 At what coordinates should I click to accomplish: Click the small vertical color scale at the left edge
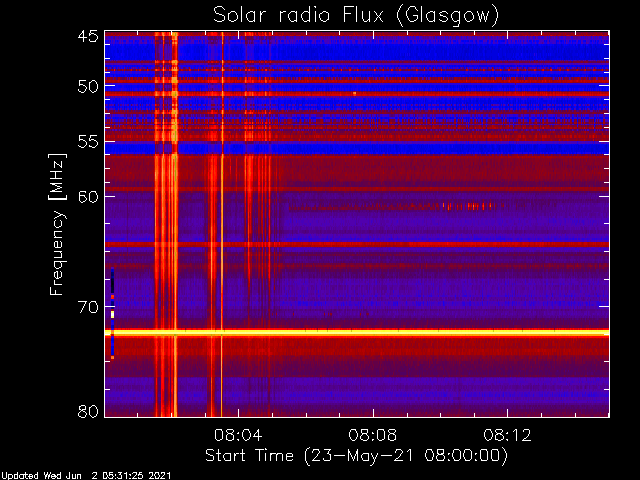(112, 313)
